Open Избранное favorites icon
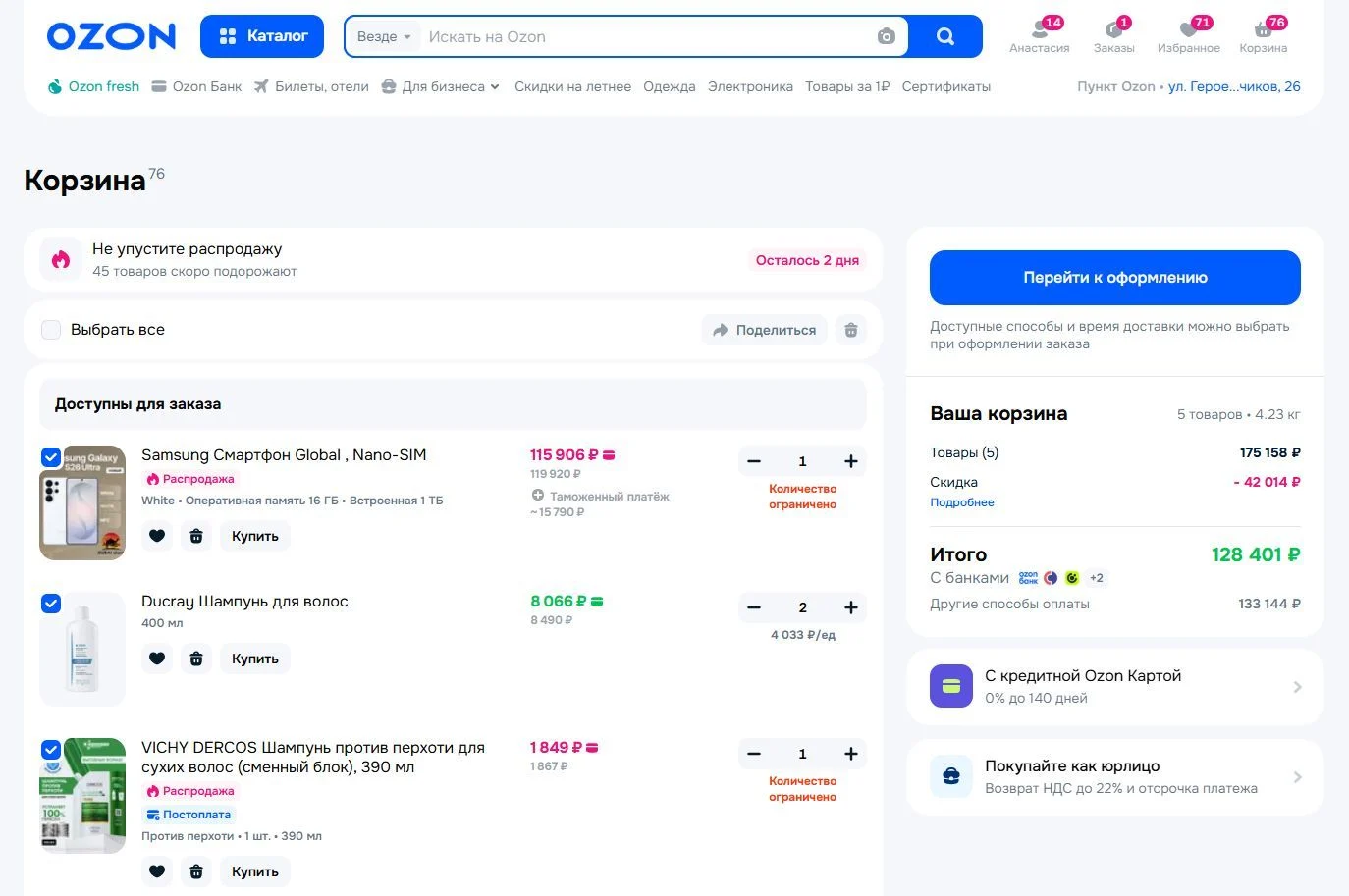This screenshot has width=1349, height=896. coord(1189,35)
